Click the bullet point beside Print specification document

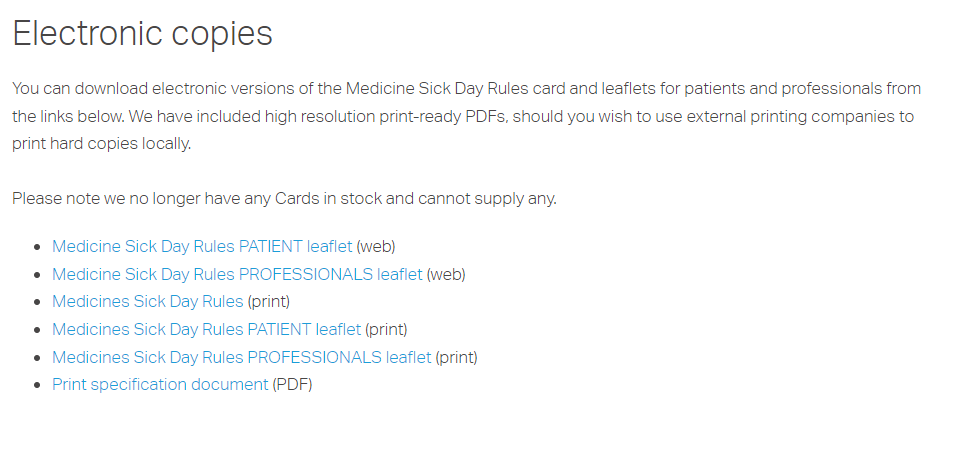[38, 385]
